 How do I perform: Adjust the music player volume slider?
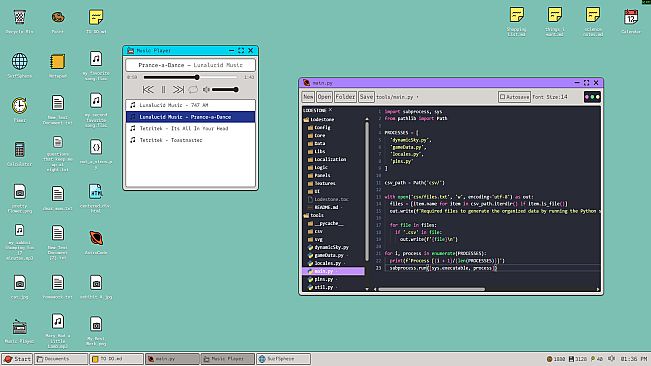point(224,89)
